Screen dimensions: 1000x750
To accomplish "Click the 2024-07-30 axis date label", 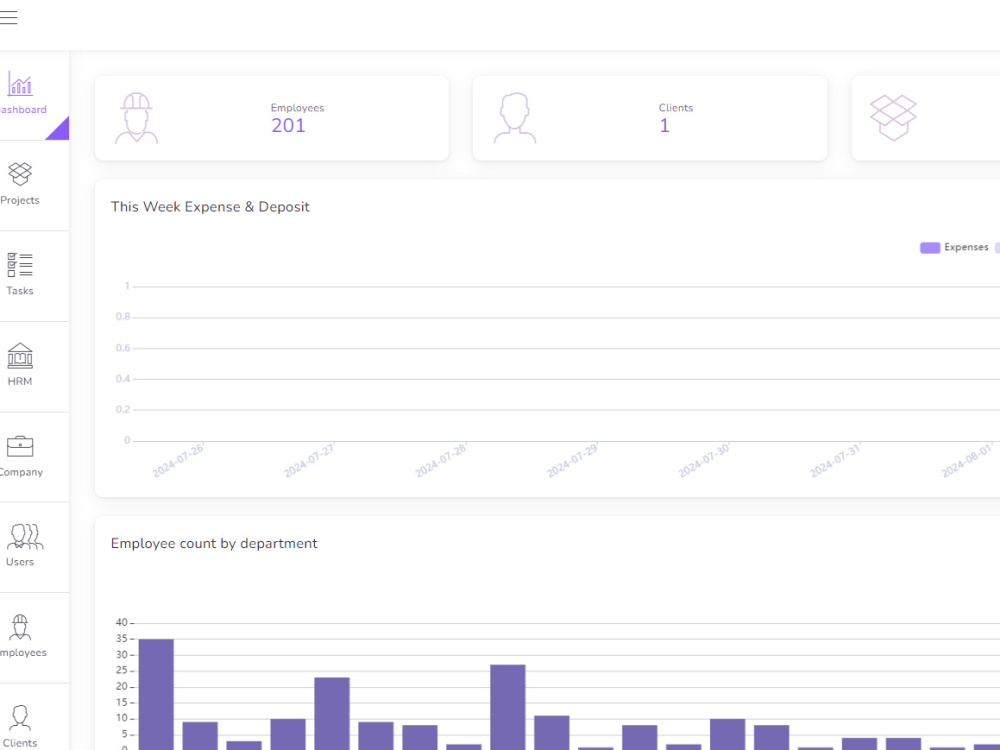I will [705, 460].
